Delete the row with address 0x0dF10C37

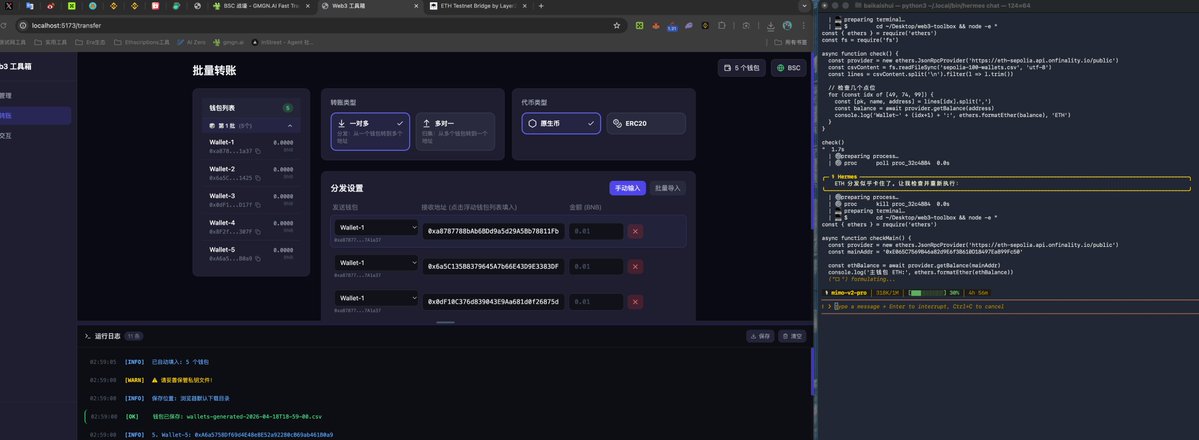635,301
